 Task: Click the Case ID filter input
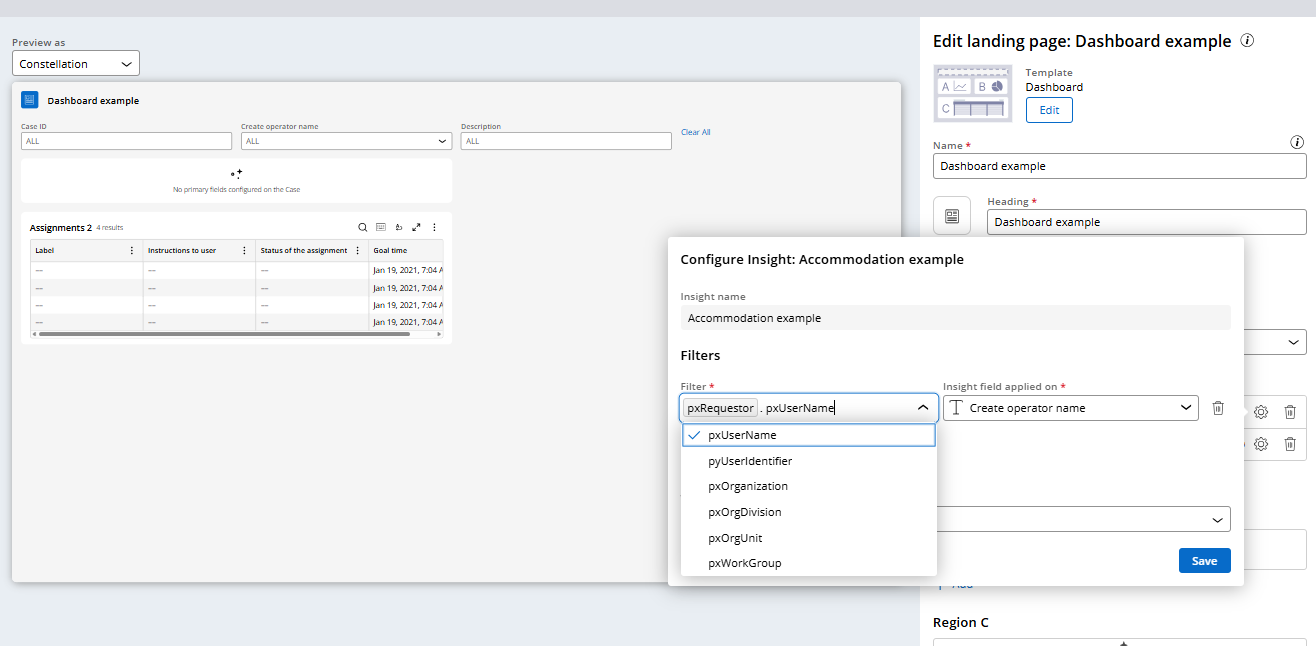pos(125,140)
